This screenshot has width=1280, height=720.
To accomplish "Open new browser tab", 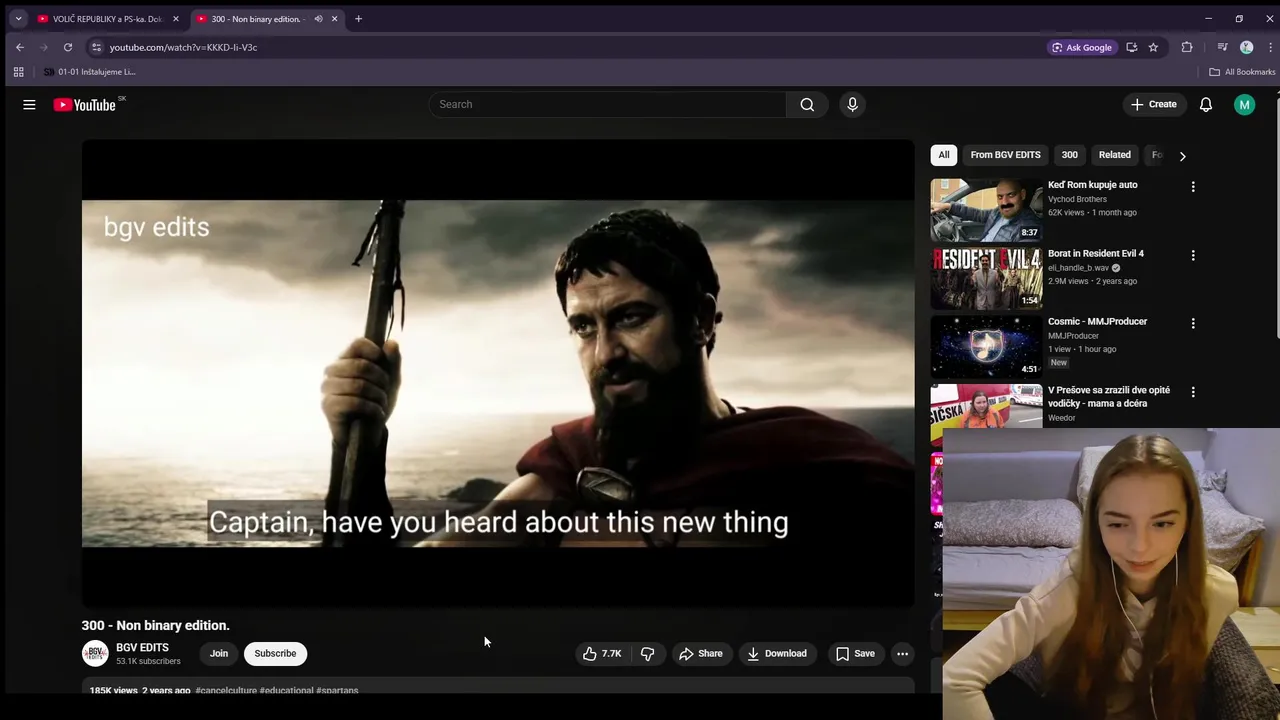I will (x=358, y=18).
